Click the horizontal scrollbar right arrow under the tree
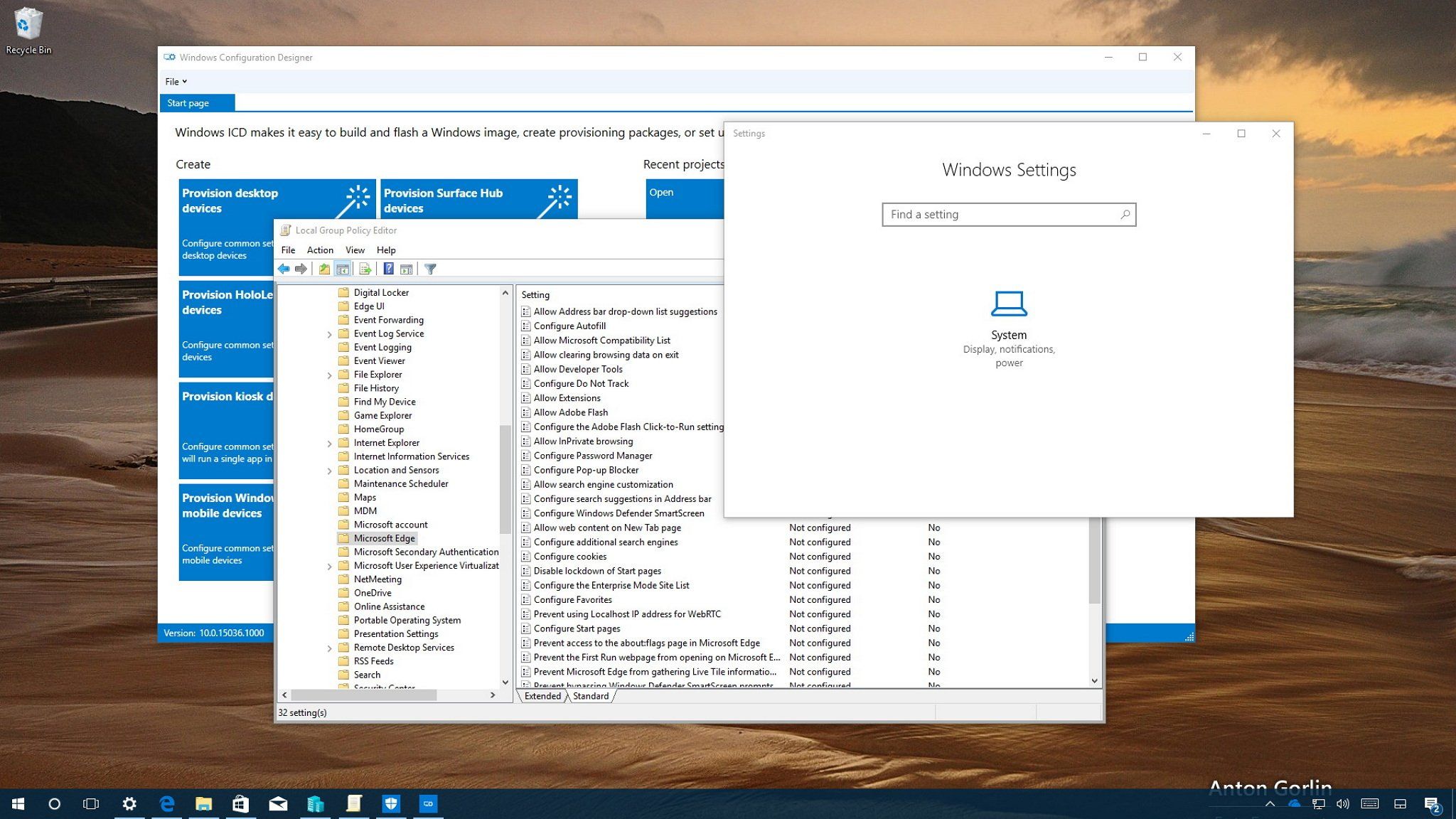Image resolution: width=1456 pixels, height=819 pixels. [493, 695]
